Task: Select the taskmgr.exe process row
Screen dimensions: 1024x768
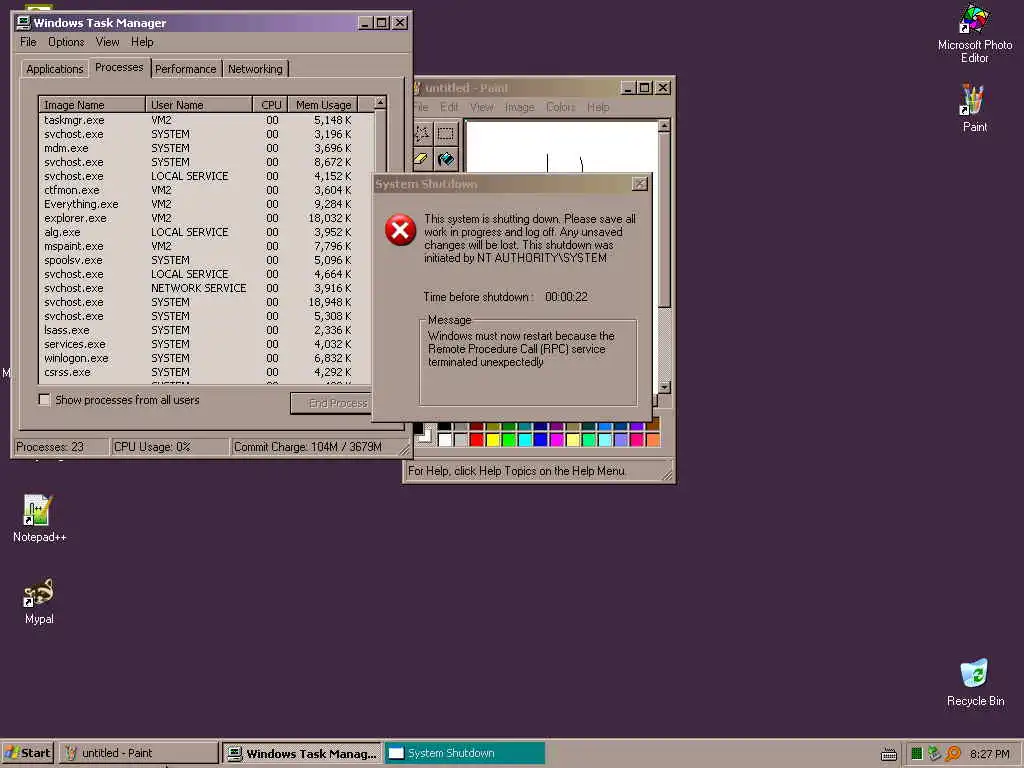Action: (206, 120)
